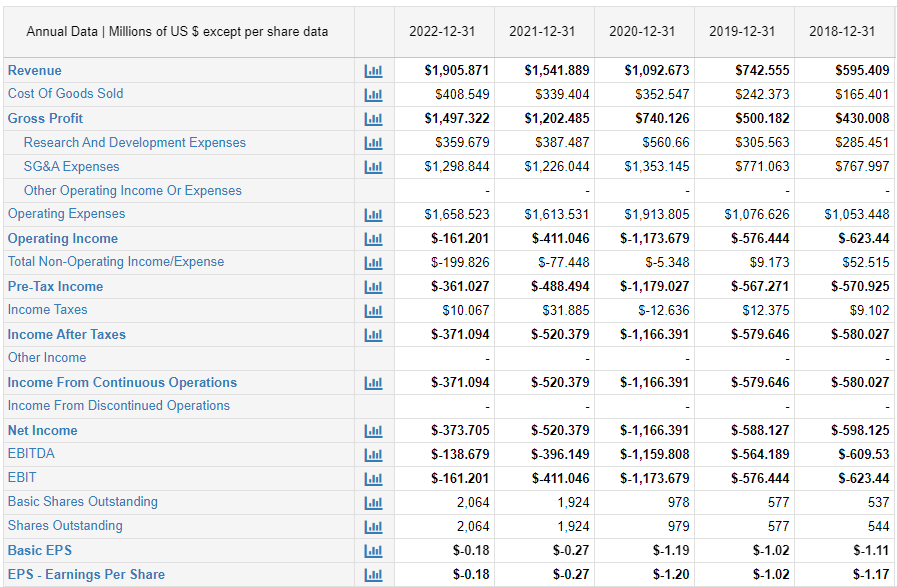This screenshot has width=897, height=587.
Task: Open the Income After Taxes link
Action: pyautogui.click(x=67, y=335)
